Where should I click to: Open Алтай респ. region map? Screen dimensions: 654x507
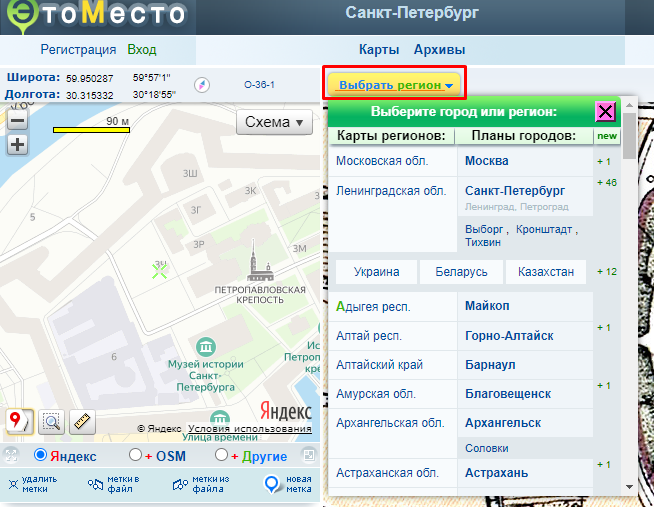coord(369,336)
